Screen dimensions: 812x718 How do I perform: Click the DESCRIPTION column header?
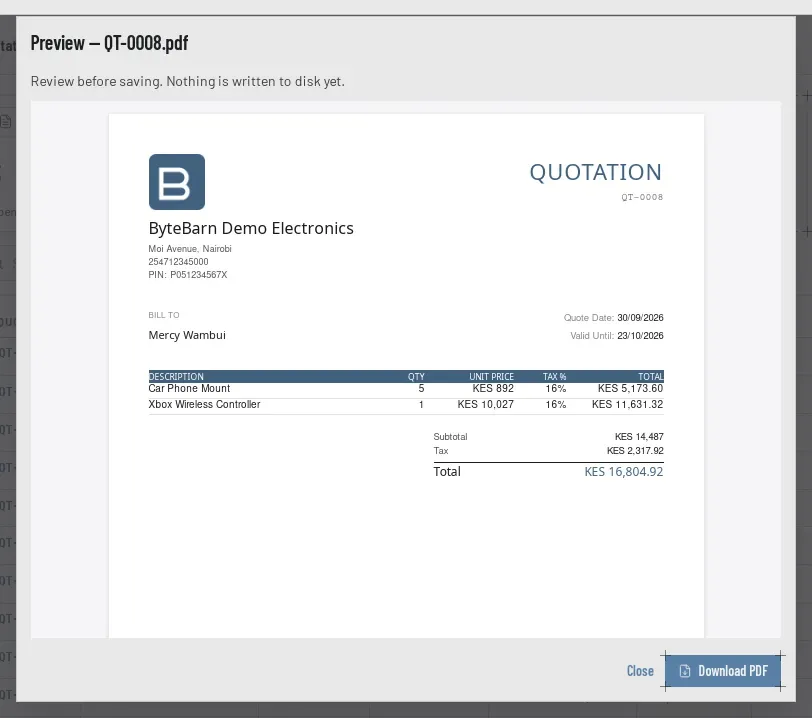point(176,377)
